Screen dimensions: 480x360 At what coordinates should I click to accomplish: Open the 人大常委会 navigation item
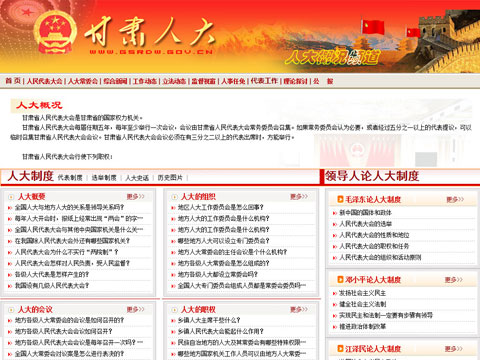click(83, 81)
